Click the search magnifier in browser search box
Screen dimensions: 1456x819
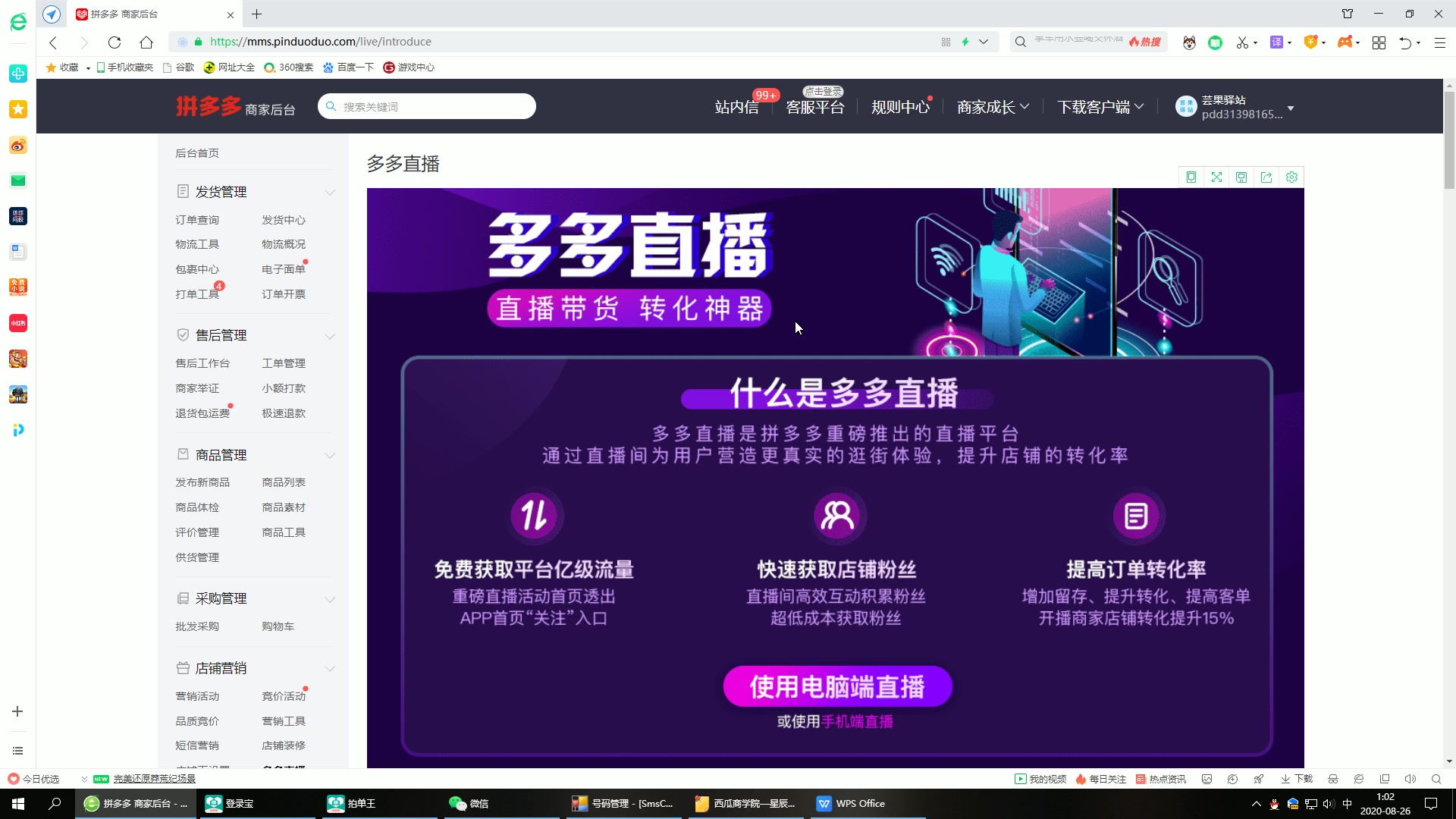point(1021,42)
